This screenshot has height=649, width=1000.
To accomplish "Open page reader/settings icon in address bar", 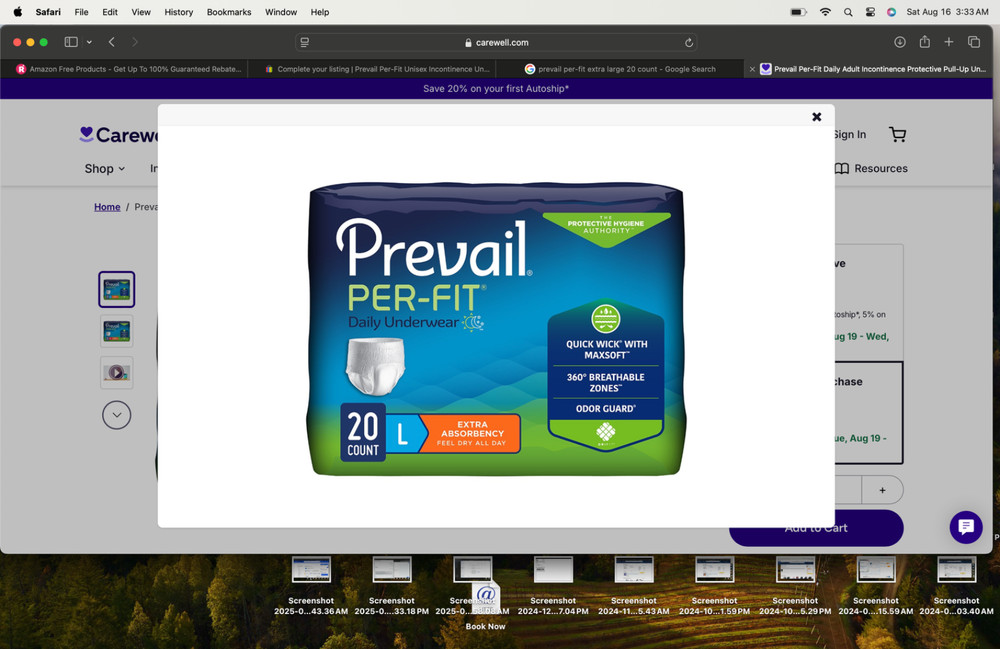I will click(x=305, y=42).
